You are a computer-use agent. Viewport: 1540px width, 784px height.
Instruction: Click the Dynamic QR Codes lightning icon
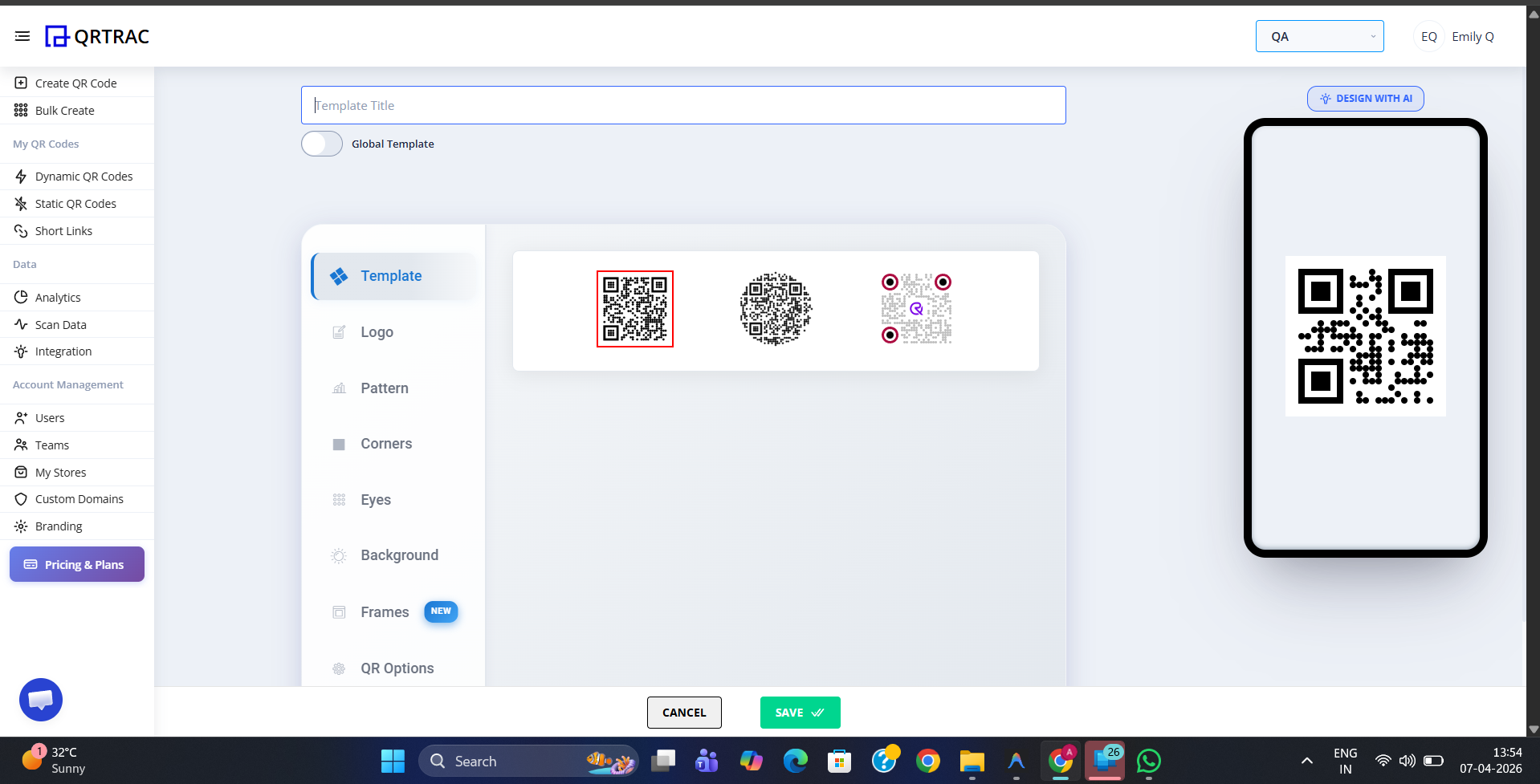20,176
